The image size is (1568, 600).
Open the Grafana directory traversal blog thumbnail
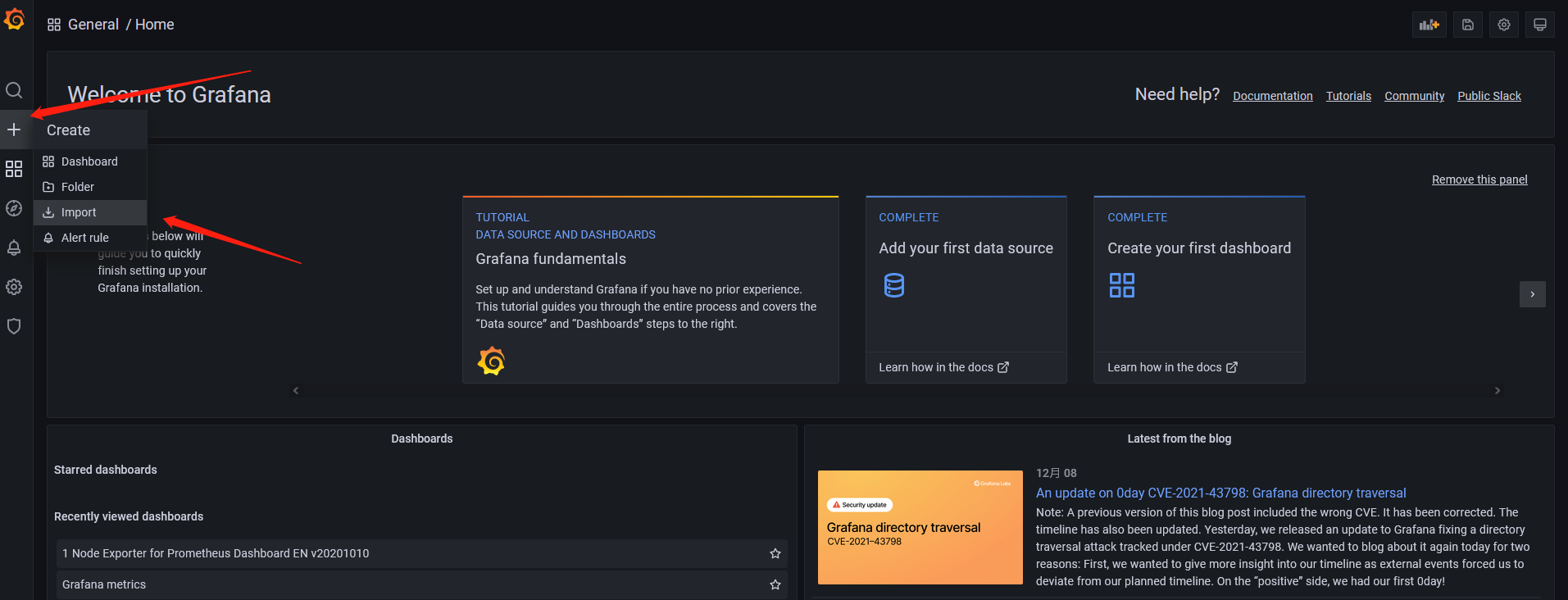[x=920, y=527]
